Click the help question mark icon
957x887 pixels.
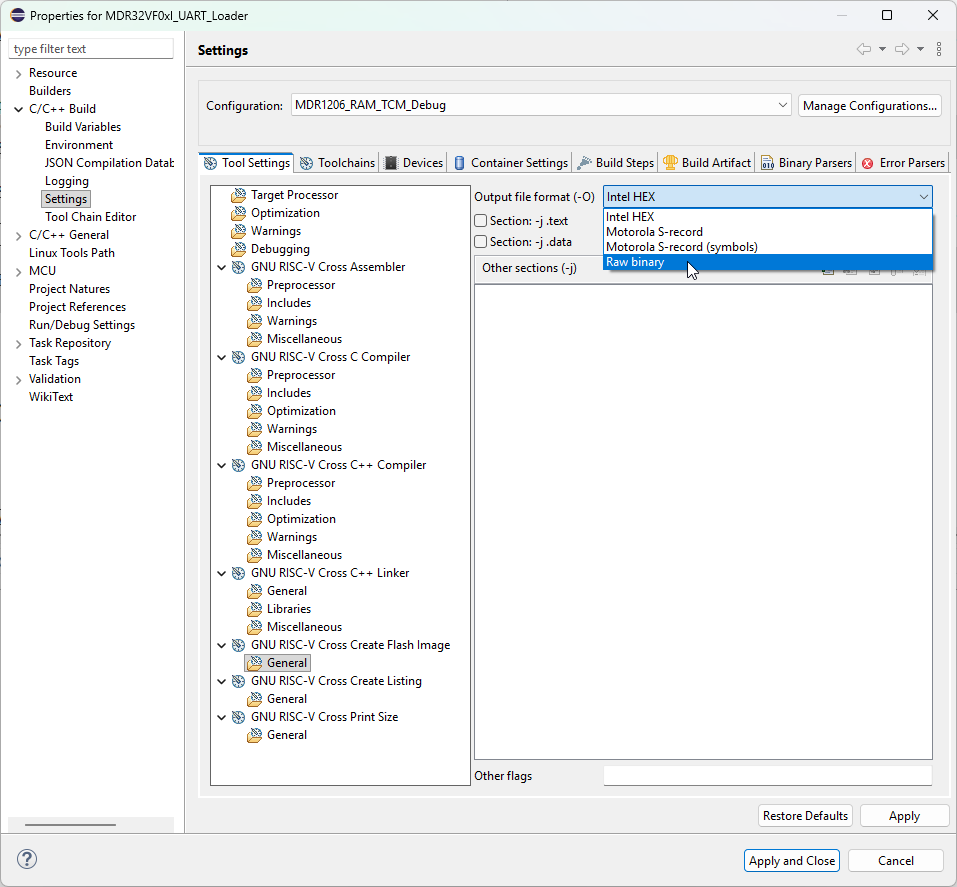(x=27, y=859)
